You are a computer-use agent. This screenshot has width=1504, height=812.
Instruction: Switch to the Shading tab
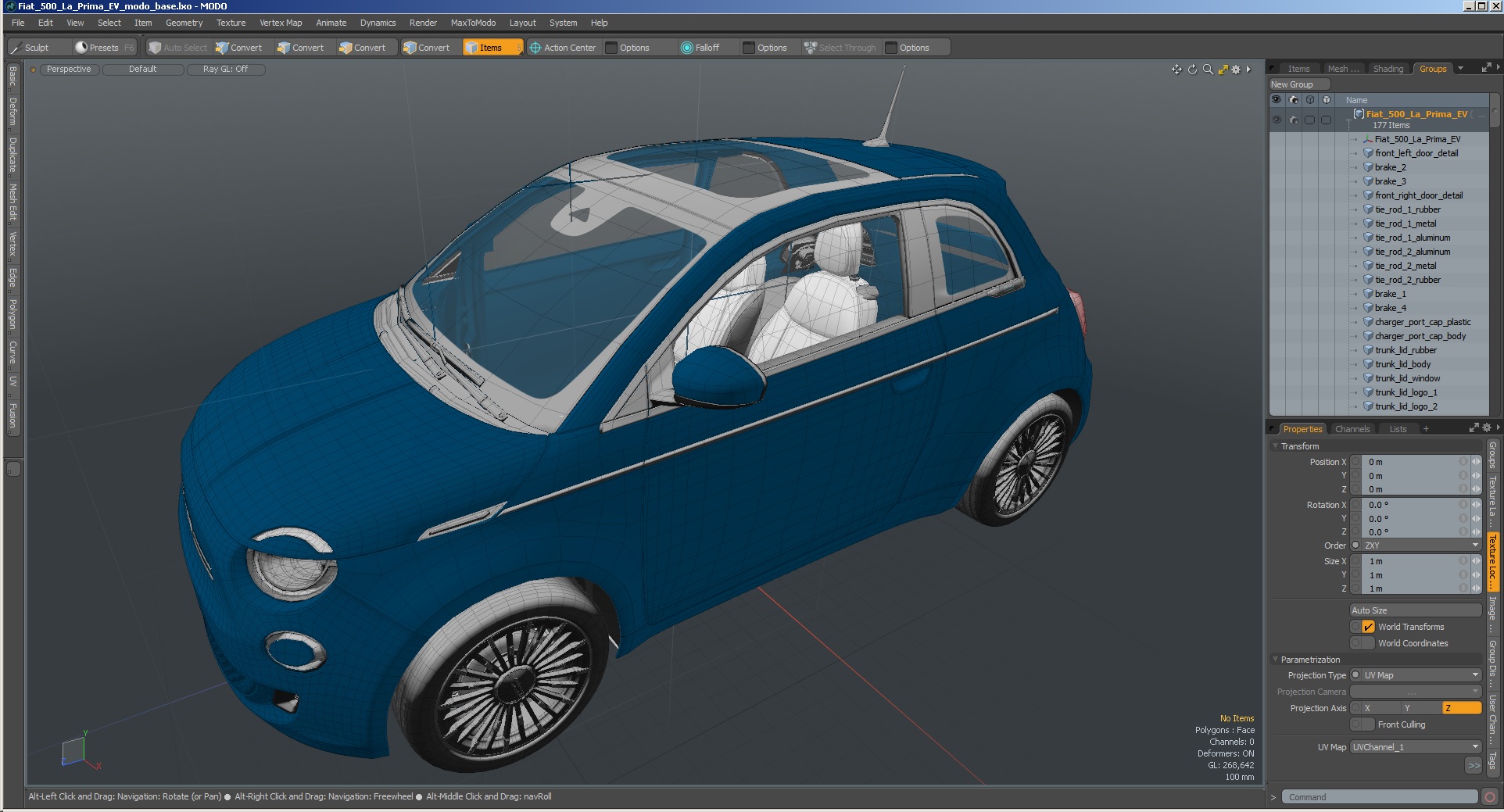pos(1388,69)
